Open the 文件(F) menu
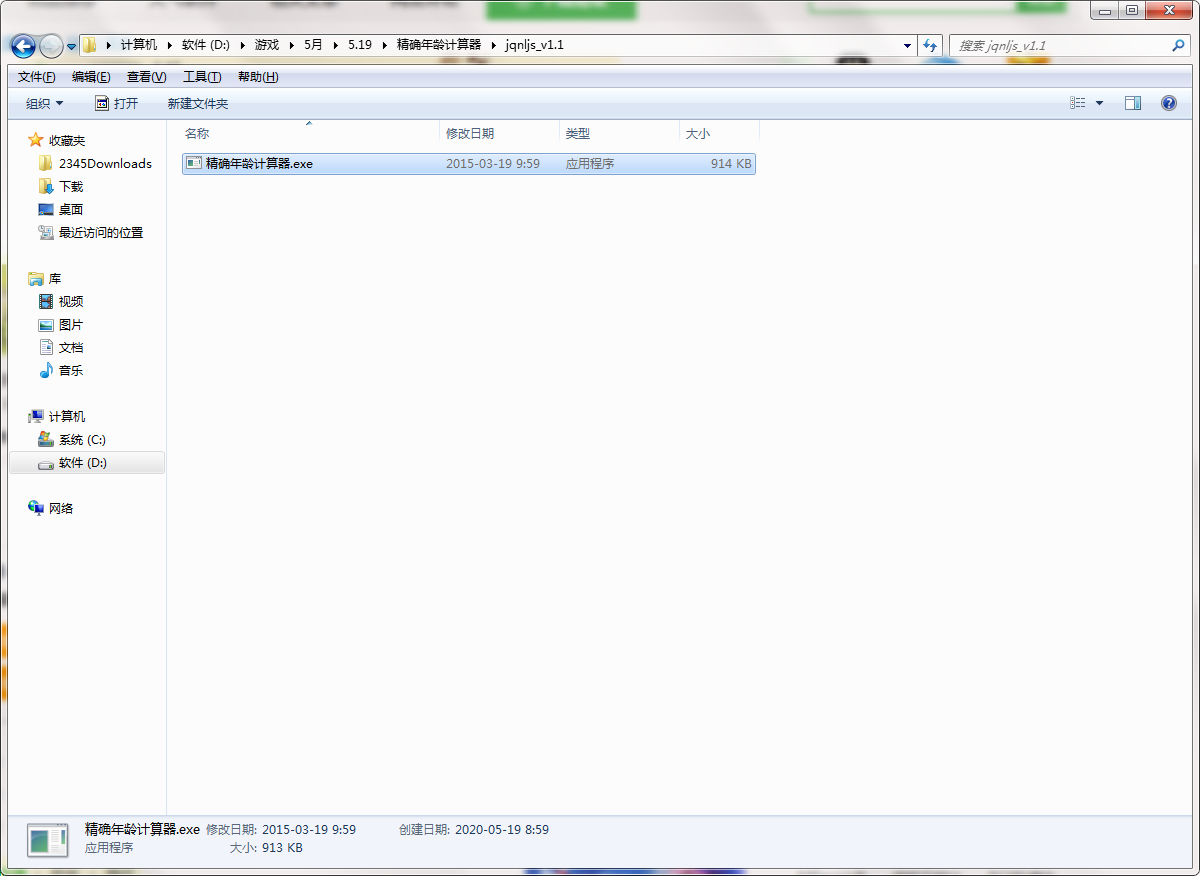Screen dimensions: 1200x876 [x=37, y=77]
